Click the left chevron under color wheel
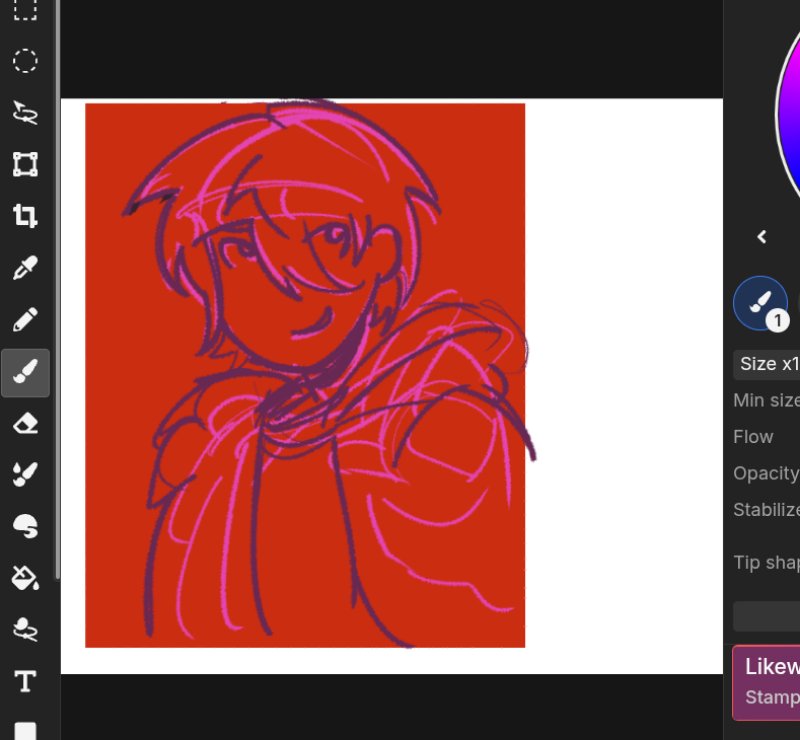The width and height of the screenshot is (800, 740). (762, 237)
